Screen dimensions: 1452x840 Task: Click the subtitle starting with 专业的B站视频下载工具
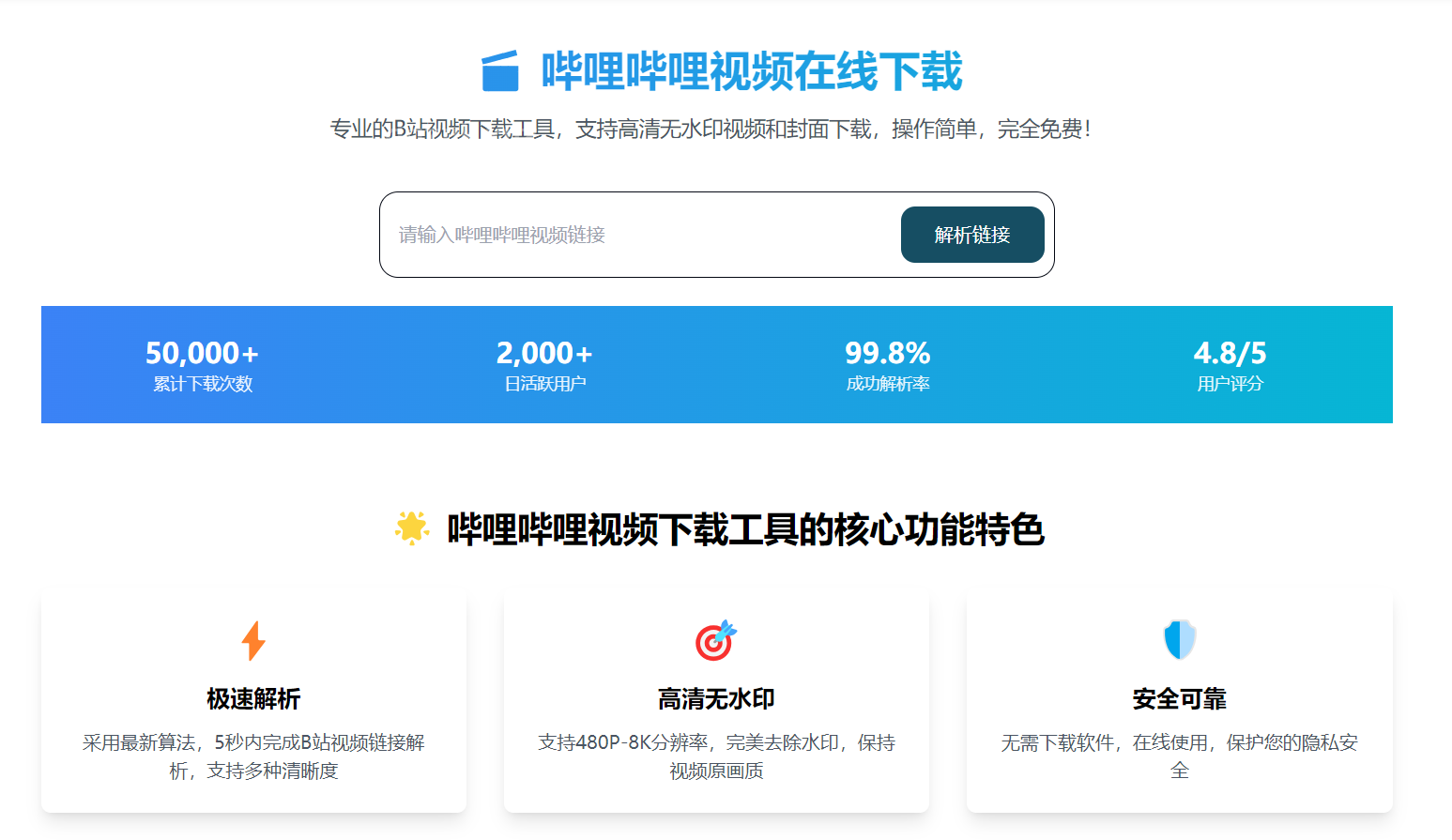[x=711, y=129]
